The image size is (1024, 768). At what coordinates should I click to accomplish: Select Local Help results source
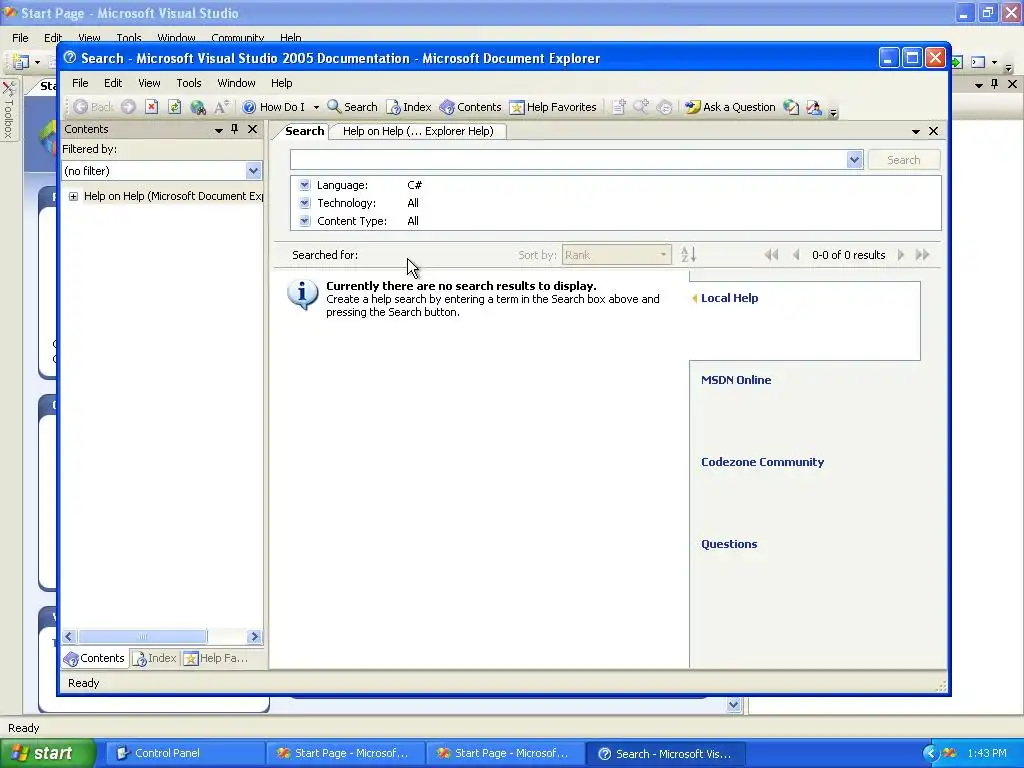(x=729, y=298)
